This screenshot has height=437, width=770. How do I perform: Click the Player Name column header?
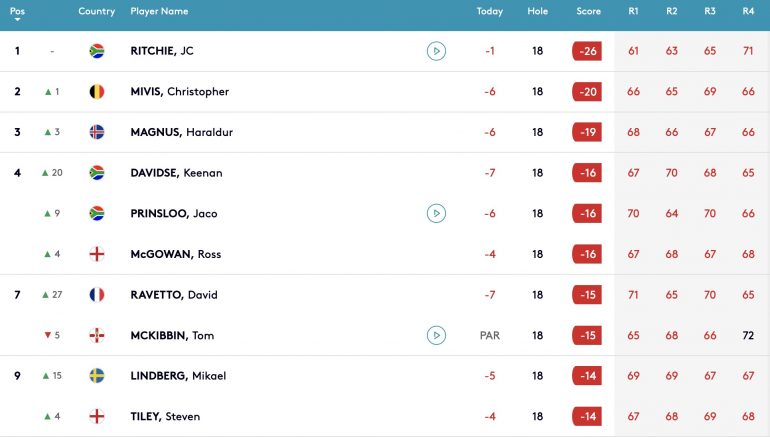click(x=159, y=12)
